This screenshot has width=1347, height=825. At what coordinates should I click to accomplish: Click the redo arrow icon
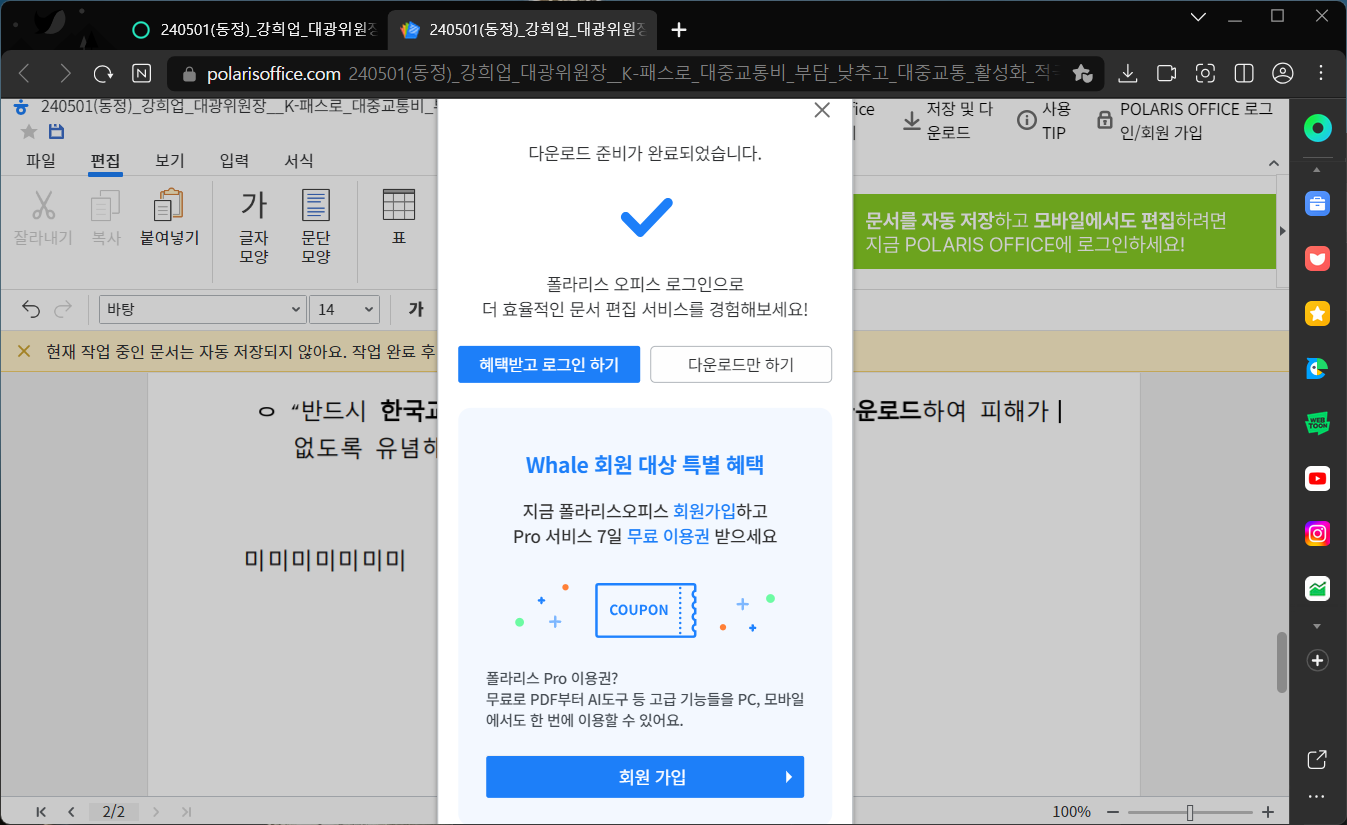point(63,309)
